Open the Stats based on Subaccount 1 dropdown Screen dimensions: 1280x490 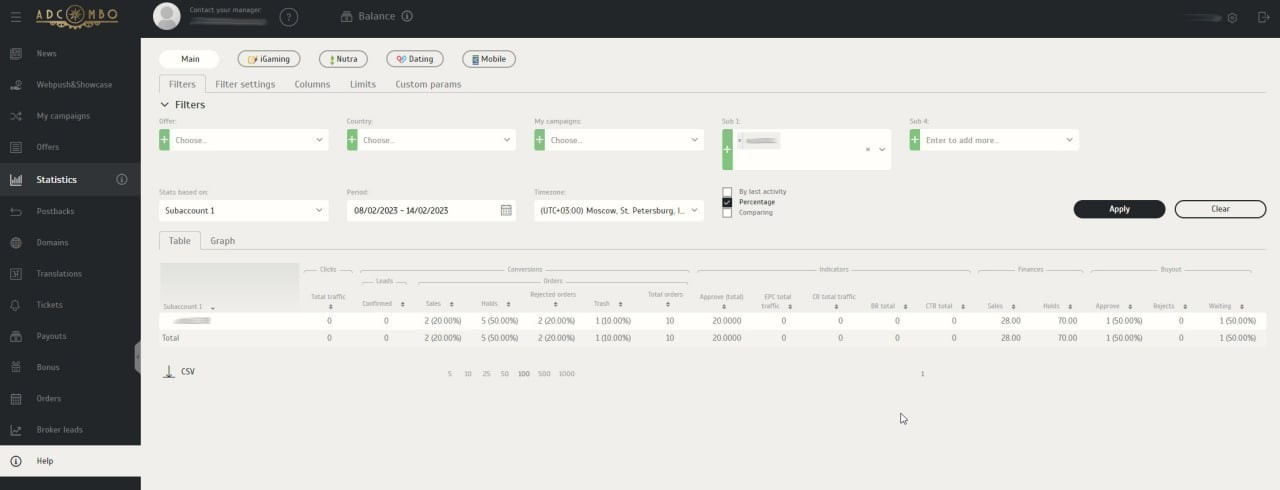click(x=244, y=210)
